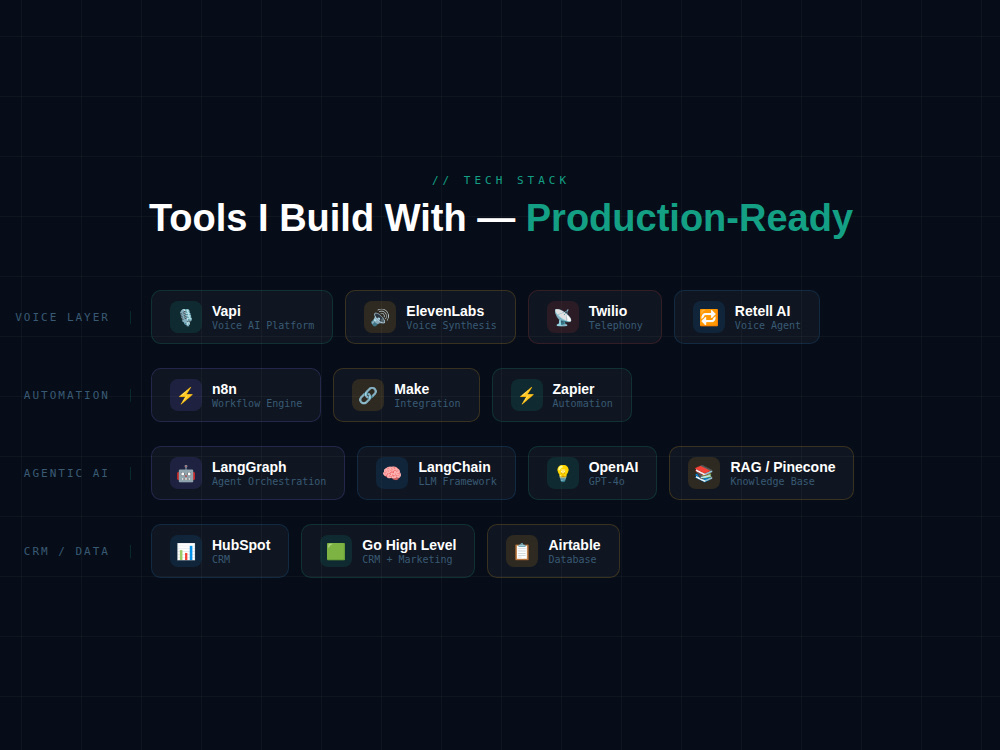Select the Twilio card title
Screen dimensions: 1000x750
click(608, 311)
